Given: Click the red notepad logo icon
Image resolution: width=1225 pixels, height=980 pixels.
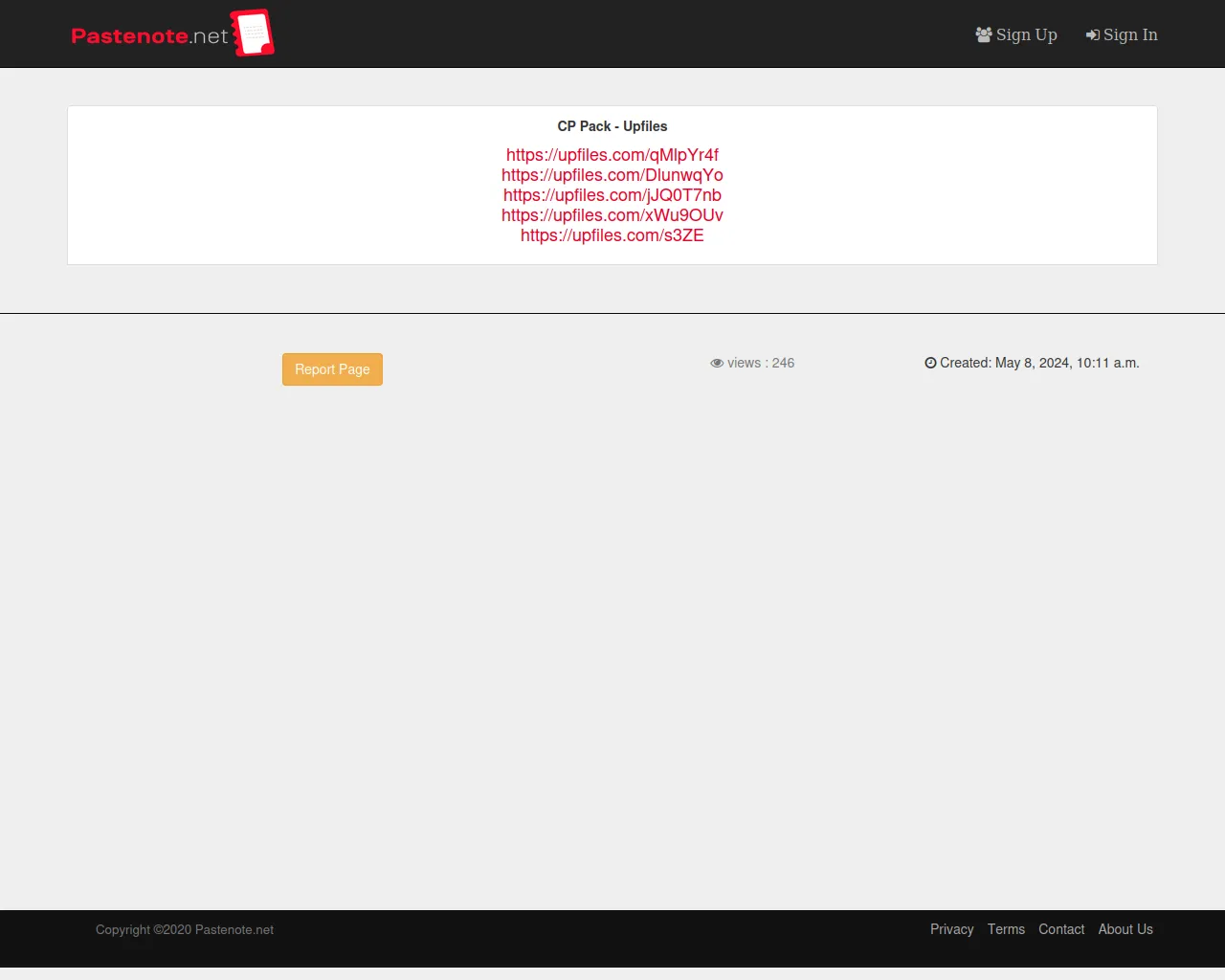Looking at the screenshot, I should click(x=253, y=32).
